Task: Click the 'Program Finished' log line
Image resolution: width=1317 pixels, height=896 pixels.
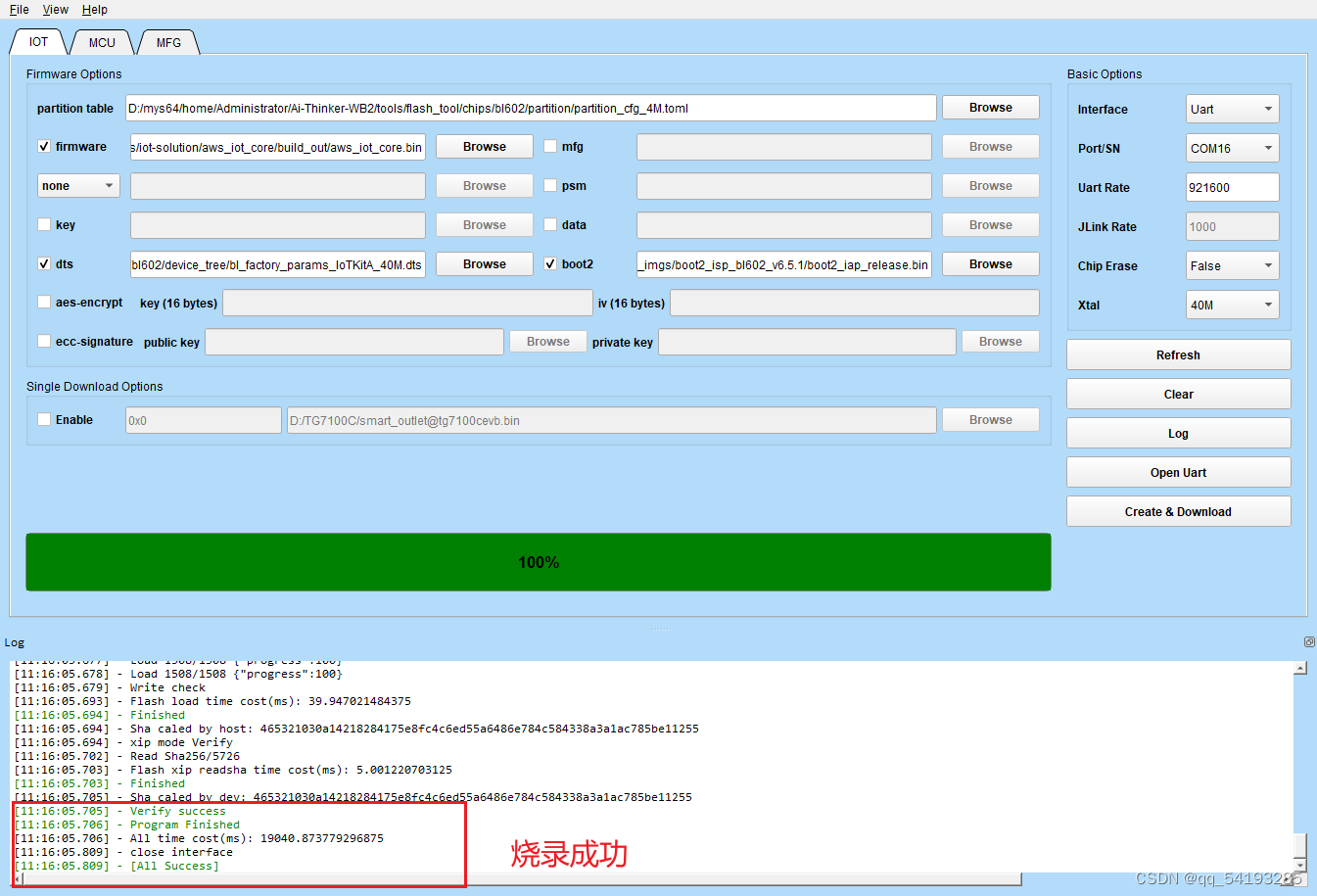Action: click(x=127, y=825)
